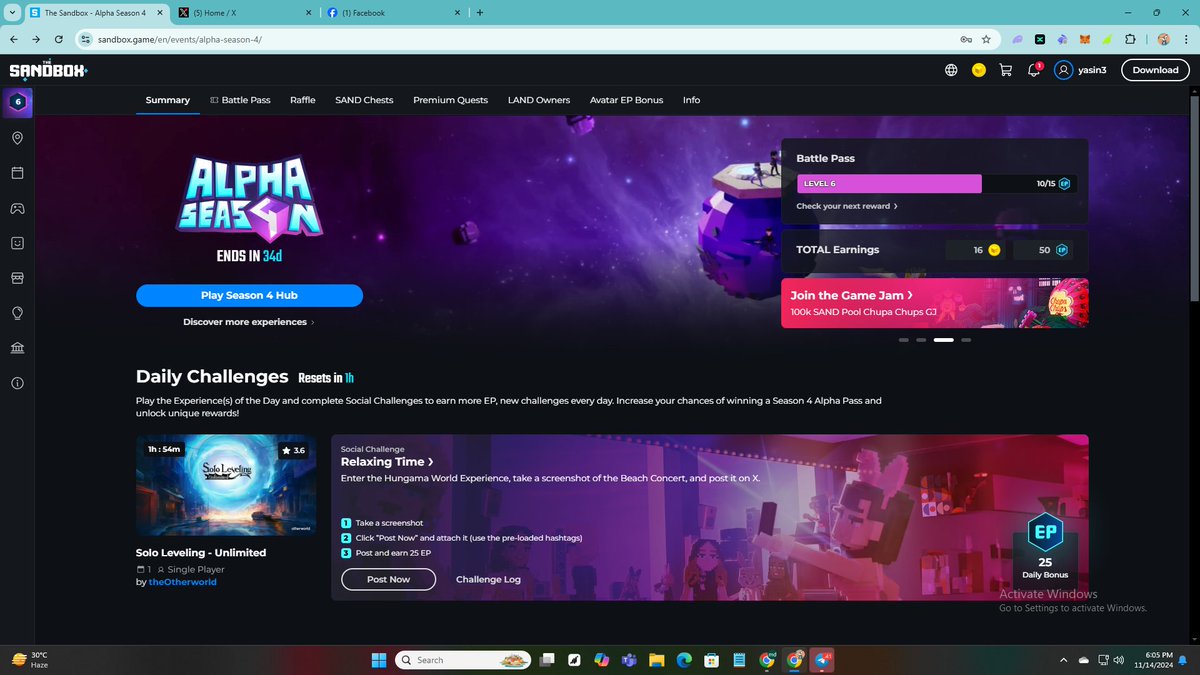Switch to the Facebook browser tab
This screenshot has height=675, width=1200.
pyautogui.click(x=394, y=13)
